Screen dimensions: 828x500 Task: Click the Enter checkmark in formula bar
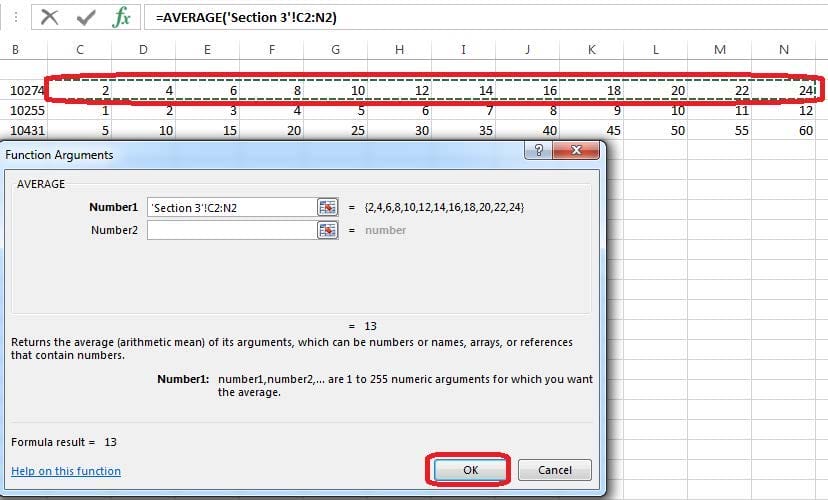(86, 18)
